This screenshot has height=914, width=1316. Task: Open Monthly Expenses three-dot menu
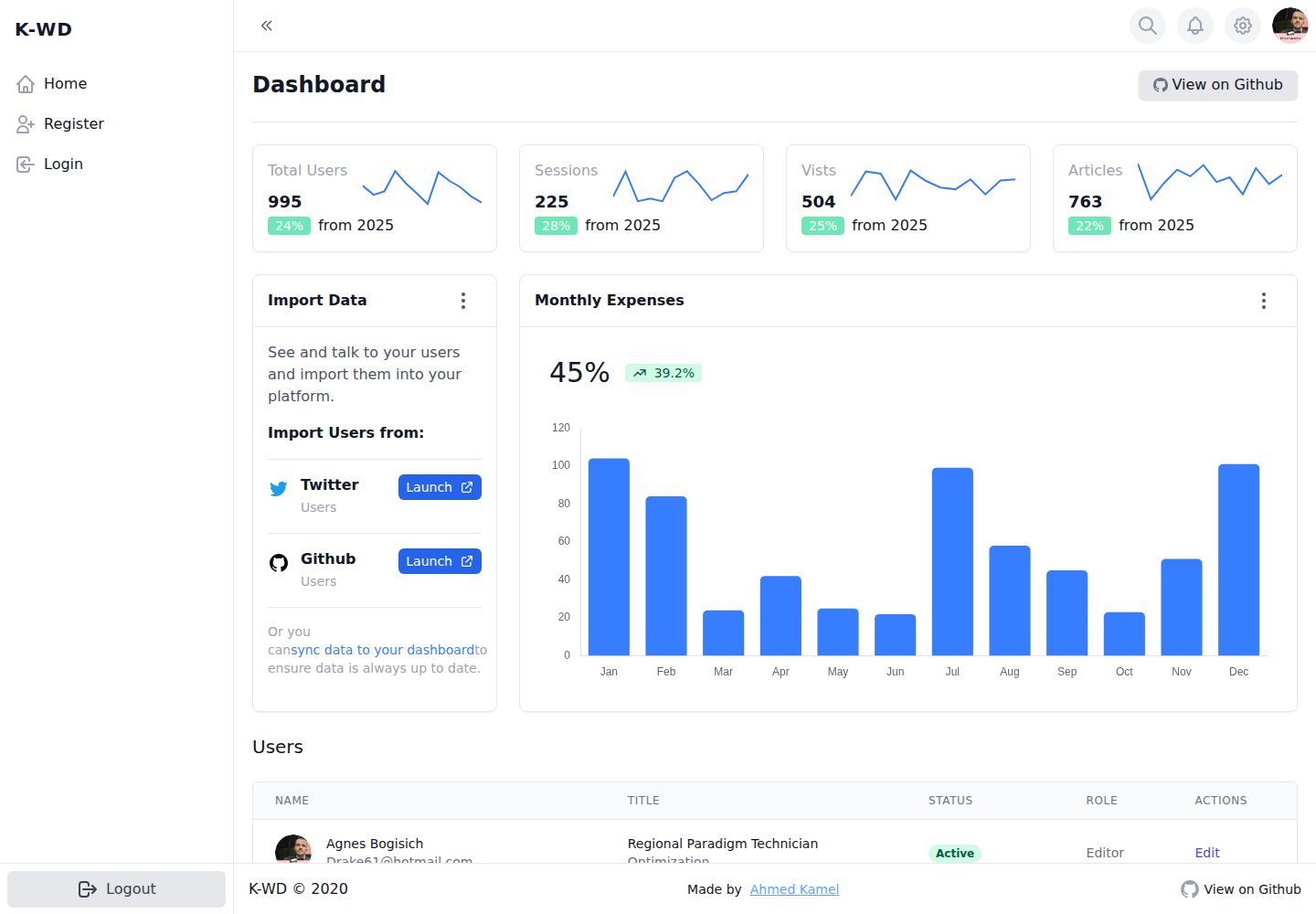(x=1264, y=301)
